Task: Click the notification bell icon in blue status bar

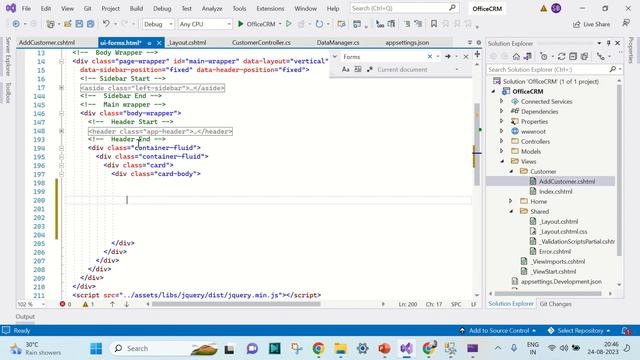Action: click(x=627, y=330)
